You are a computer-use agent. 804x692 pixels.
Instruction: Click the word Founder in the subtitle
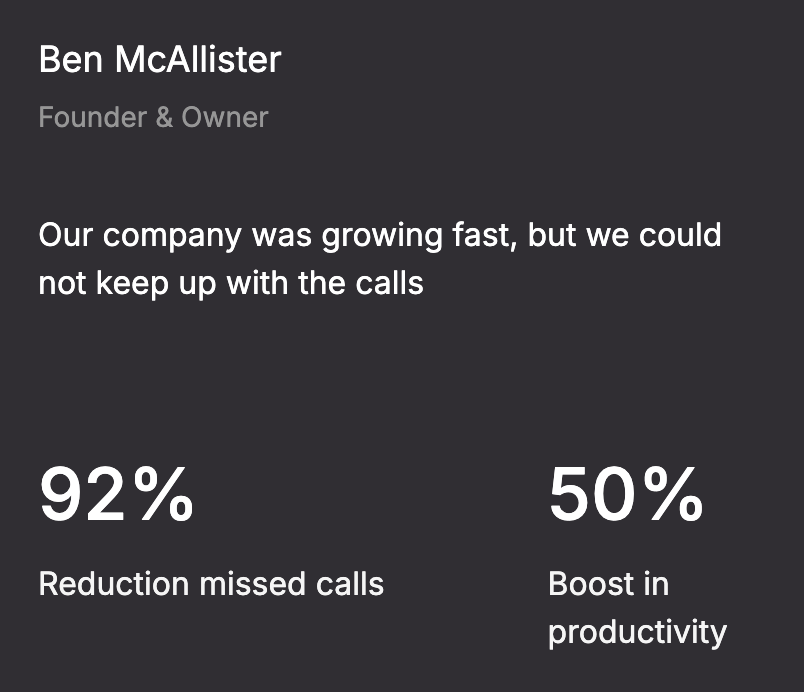(93, 117)
